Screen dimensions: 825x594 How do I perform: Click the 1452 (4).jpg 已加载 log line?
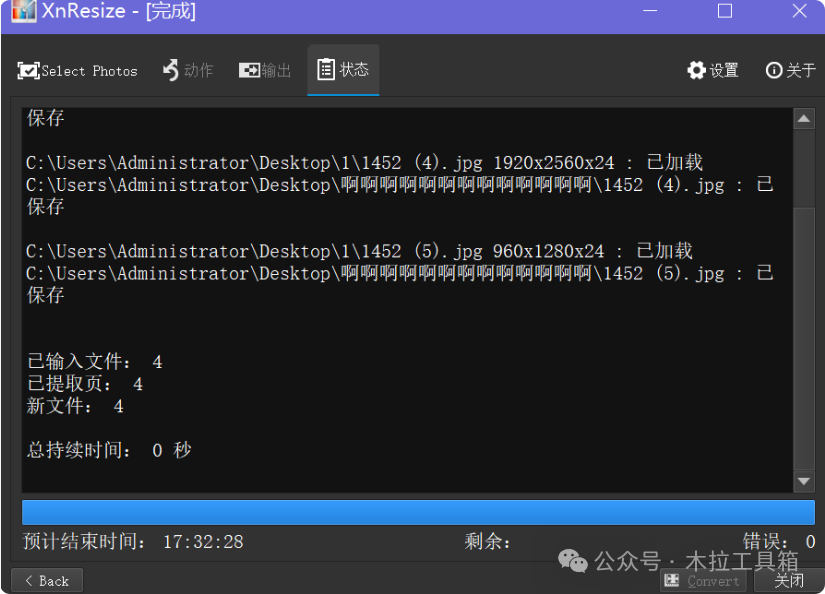point(365,163)
